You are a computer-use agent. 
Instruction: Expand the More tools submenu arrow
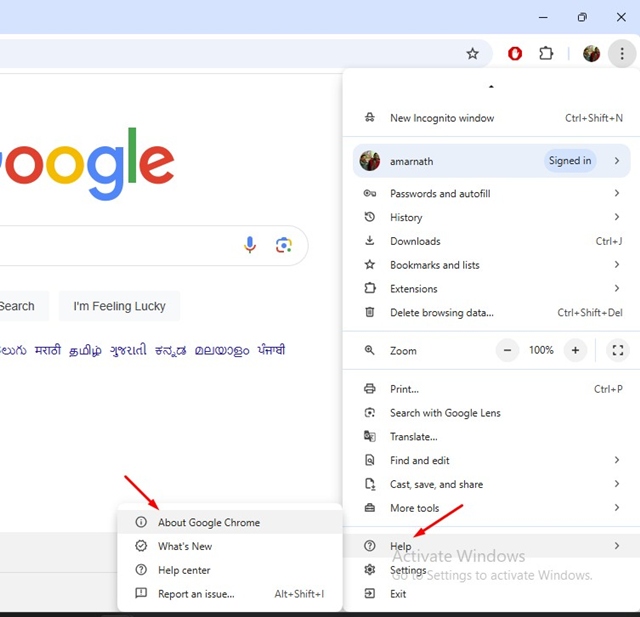617,508
